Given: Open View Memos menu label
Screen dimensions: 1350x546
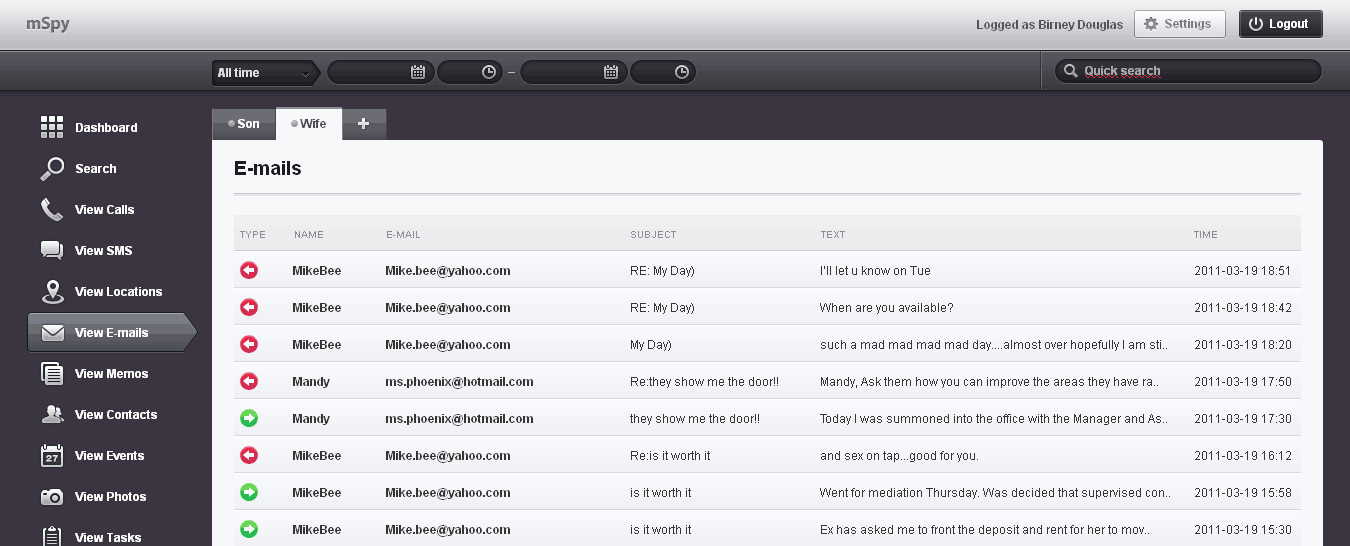Looking at the screenshot, I should click(111, 374).
